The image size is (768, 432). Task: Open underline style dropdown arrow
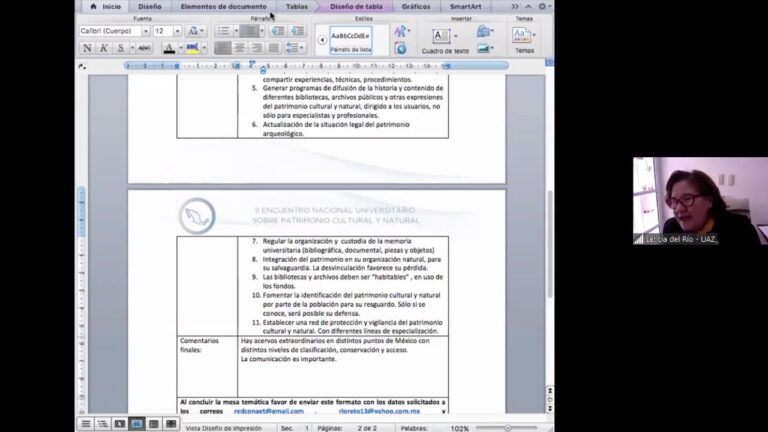tap(132, 48)
